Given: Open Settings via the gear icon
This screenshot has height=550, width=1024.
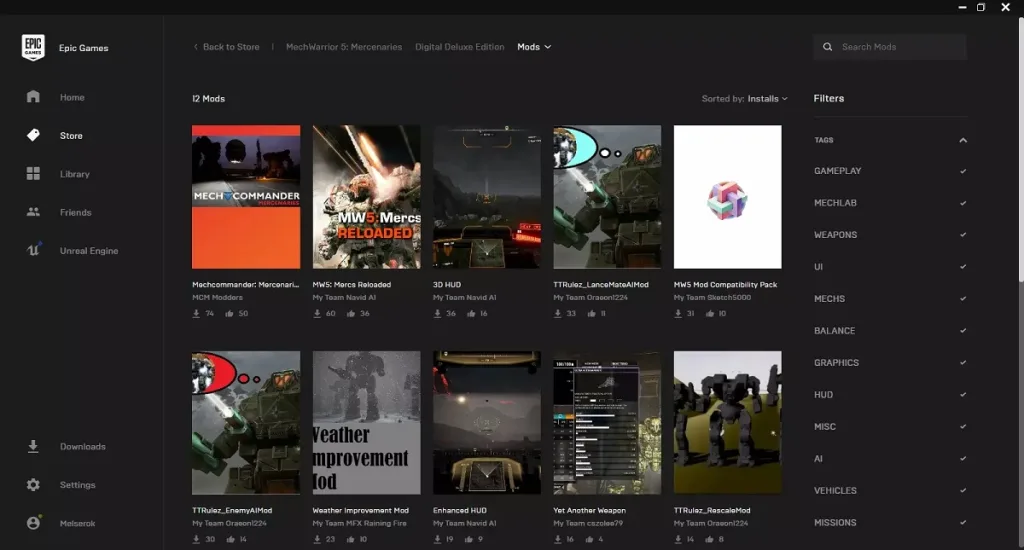Looking at the screenshot, I should pyautogui.click(x=33, y=485).
